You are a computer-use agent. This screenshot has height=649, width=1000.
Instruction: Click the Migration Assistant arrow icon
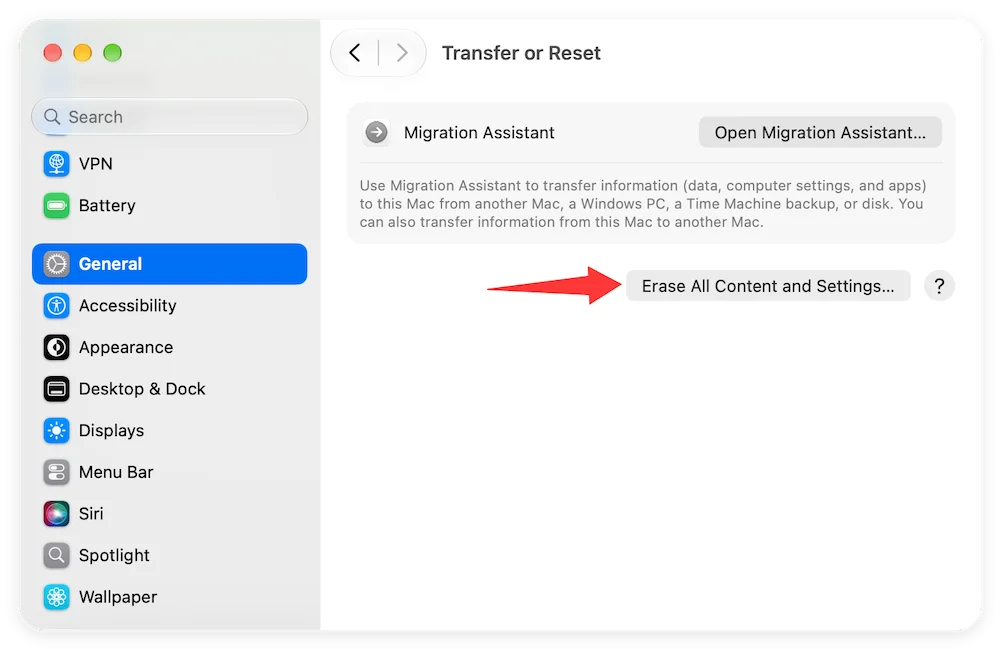376,133
